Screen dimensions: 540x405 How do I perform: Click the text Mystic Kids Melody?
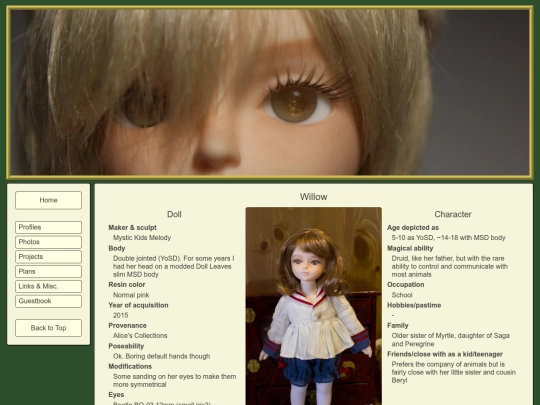tap(142, 238)
